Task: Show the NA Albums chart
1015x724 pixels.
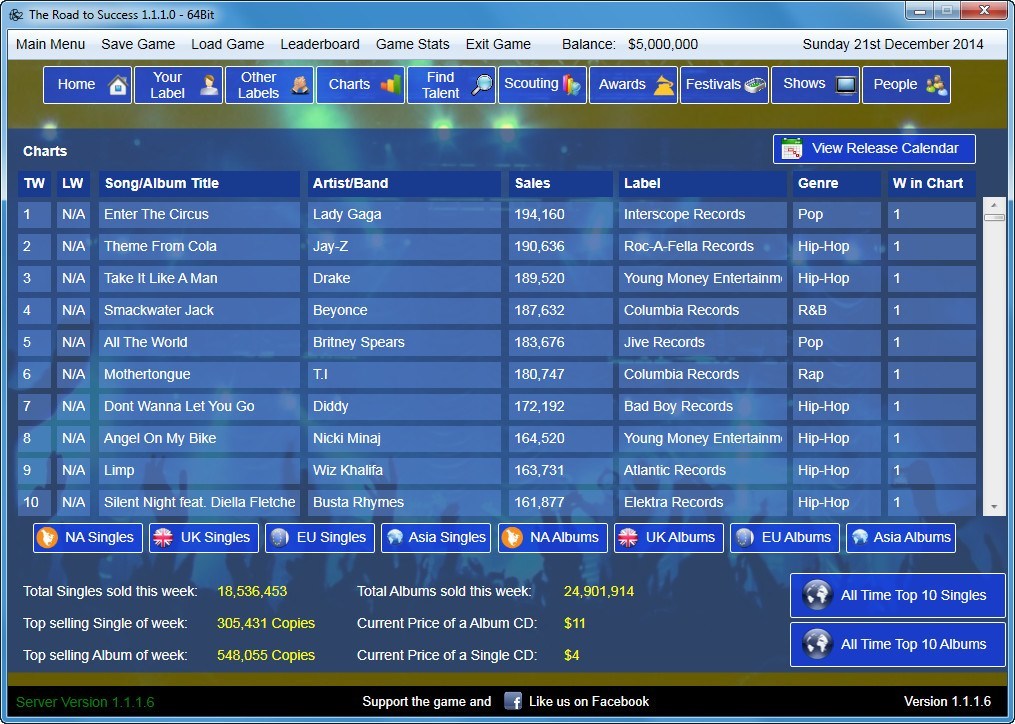Action: click(553, 537)
